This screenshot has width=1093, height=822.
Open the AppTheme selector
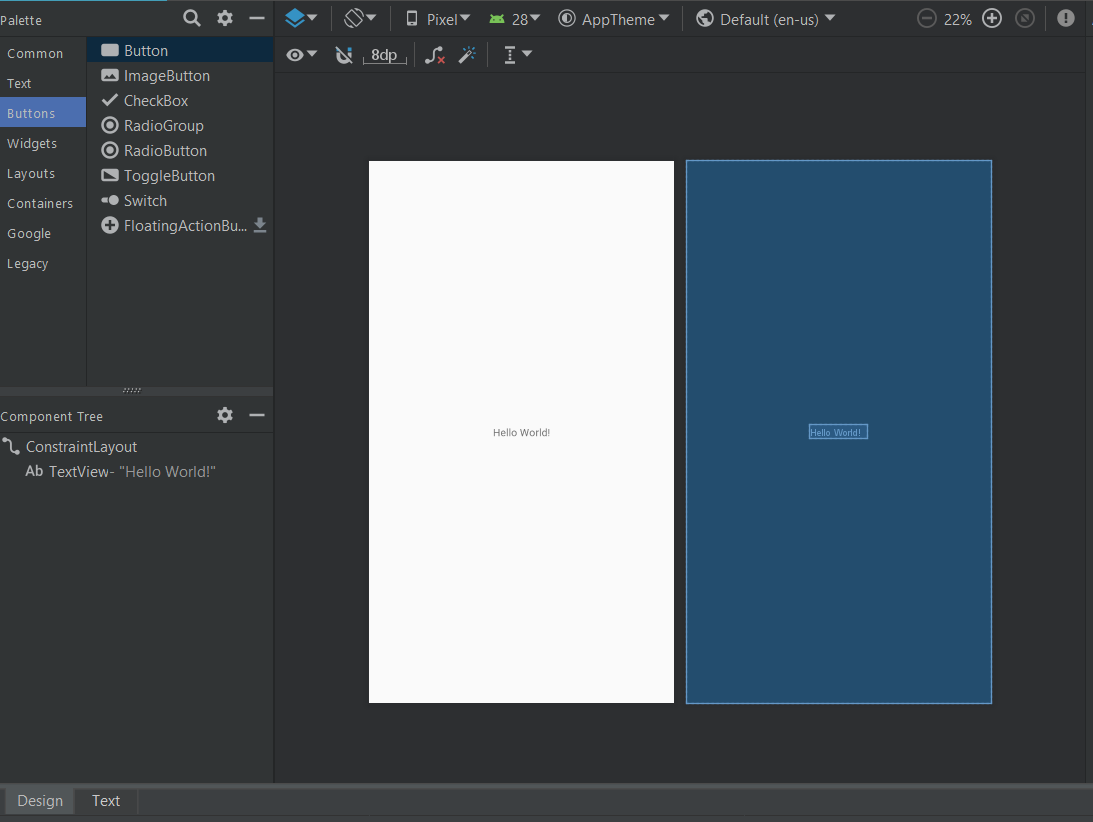coord(614,18)
